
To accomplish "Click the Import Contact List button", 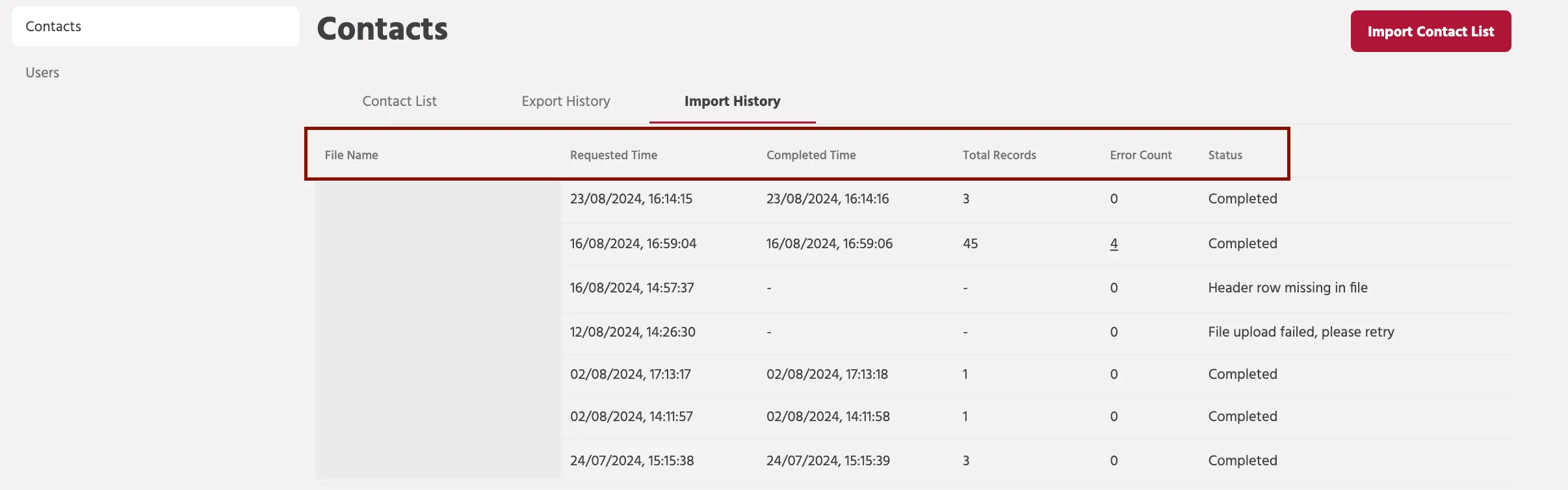I will (1430, 31).
